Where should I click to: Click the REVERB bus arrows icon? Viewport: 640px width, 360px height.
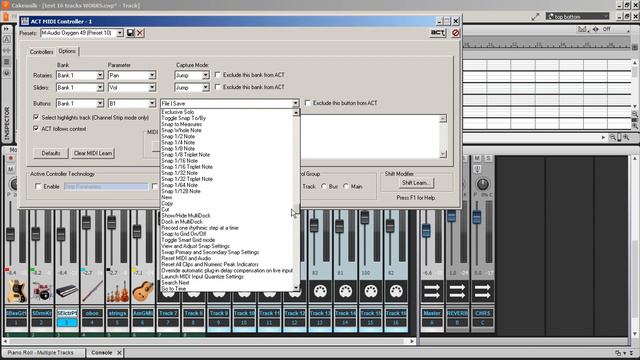457,291
